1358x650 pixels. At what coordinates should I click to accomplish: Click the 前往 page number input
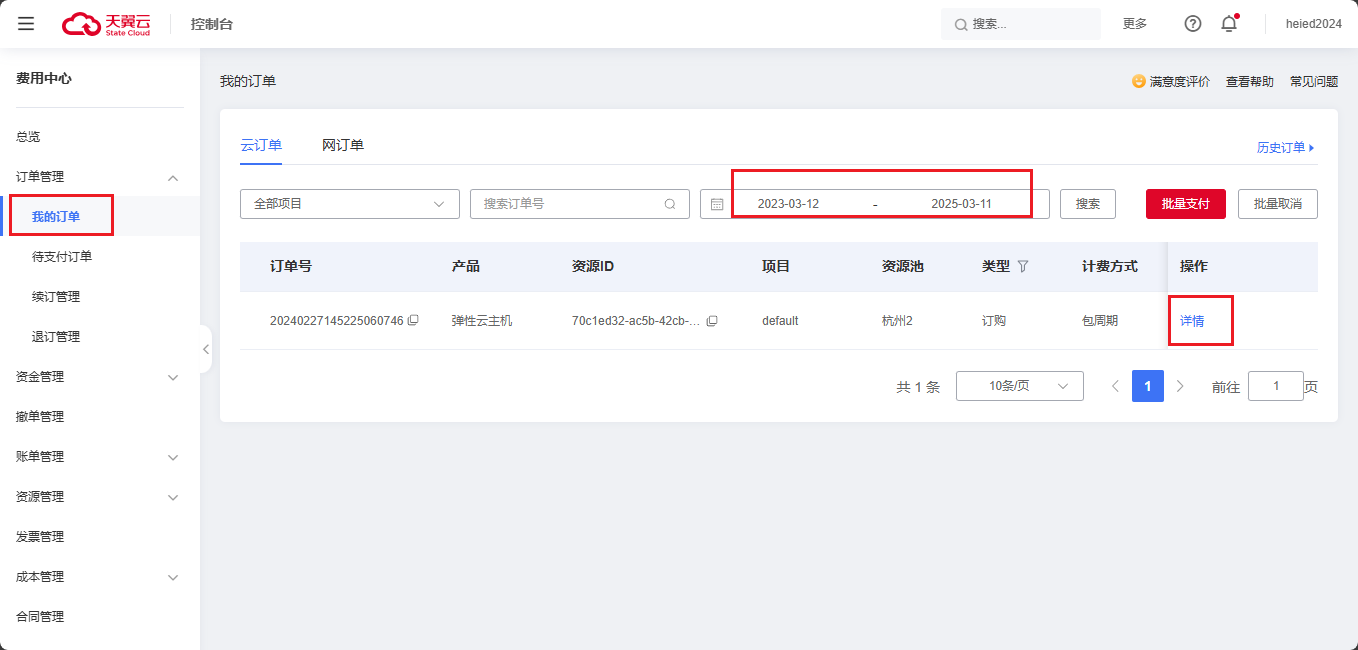[1276, 386]
